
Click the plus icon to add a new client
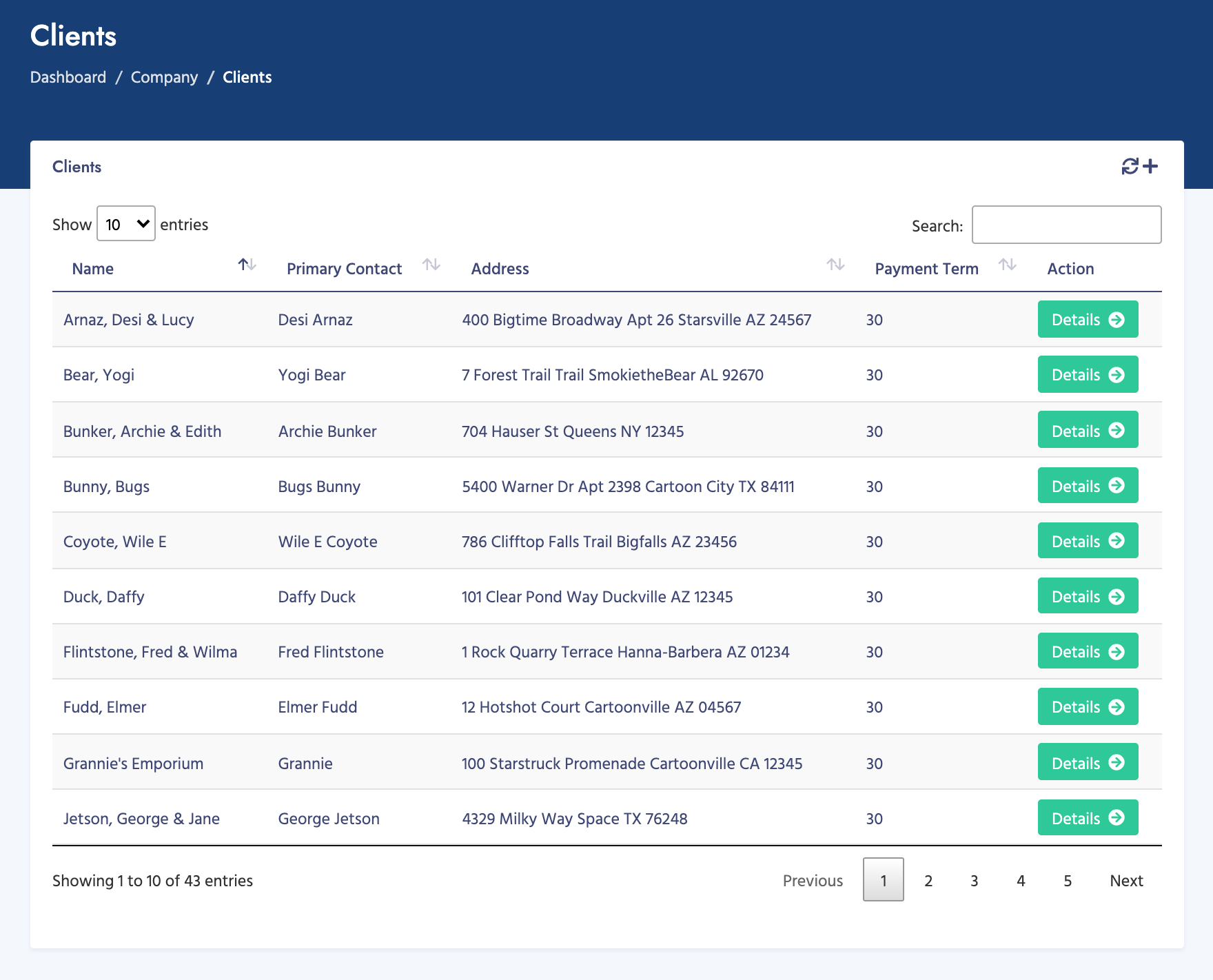pyautogui.click(x=1150, y=166)
